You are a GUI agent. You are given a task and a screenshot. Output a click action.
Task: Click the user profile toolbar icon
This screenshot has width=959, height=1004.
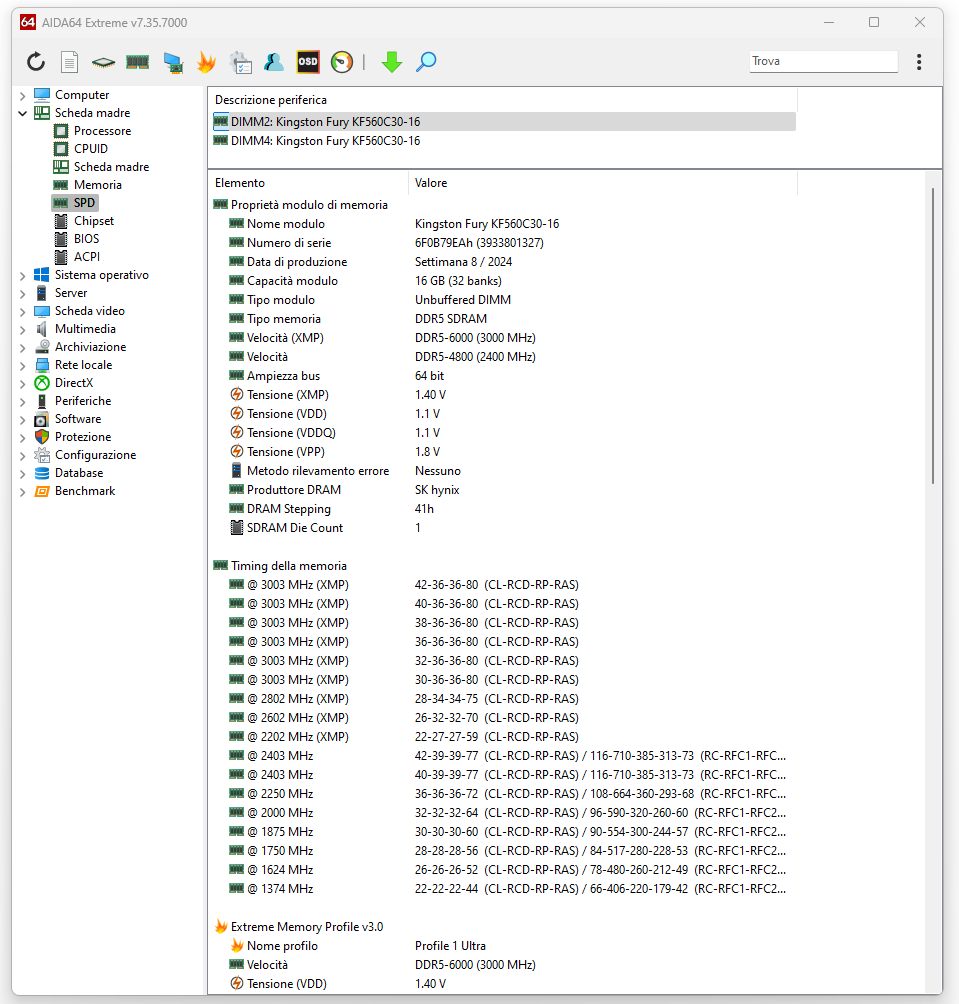pos(274,62)
